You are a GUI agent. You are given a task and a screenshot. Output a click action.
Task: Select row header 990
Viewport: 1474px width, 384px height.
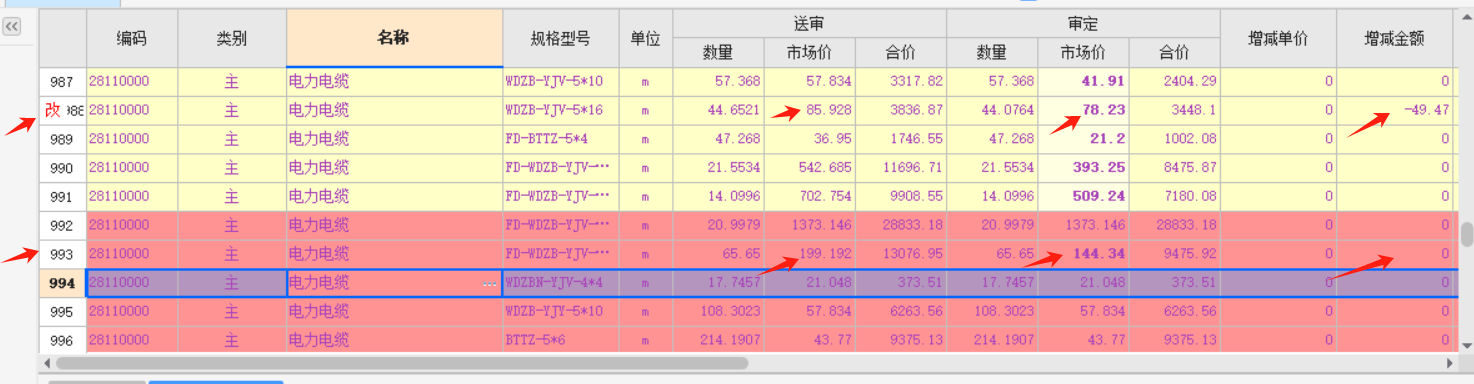coord(62,168)
